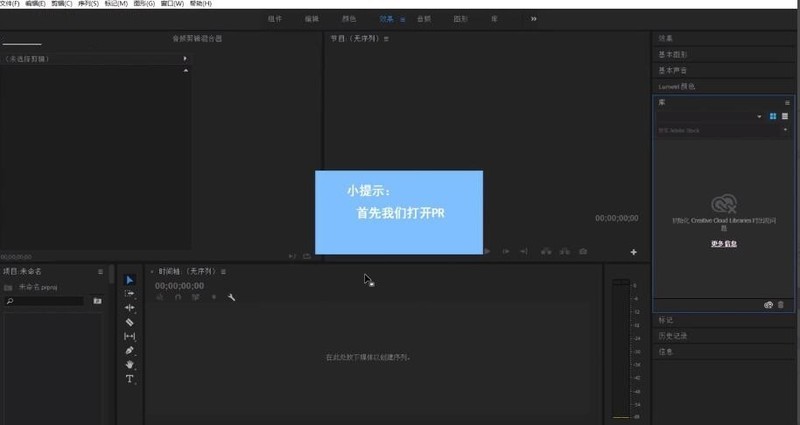Step forward one frame in Program monitor
Image resolution: width=800 pixels, height=425 pixels.
[506, 252]
